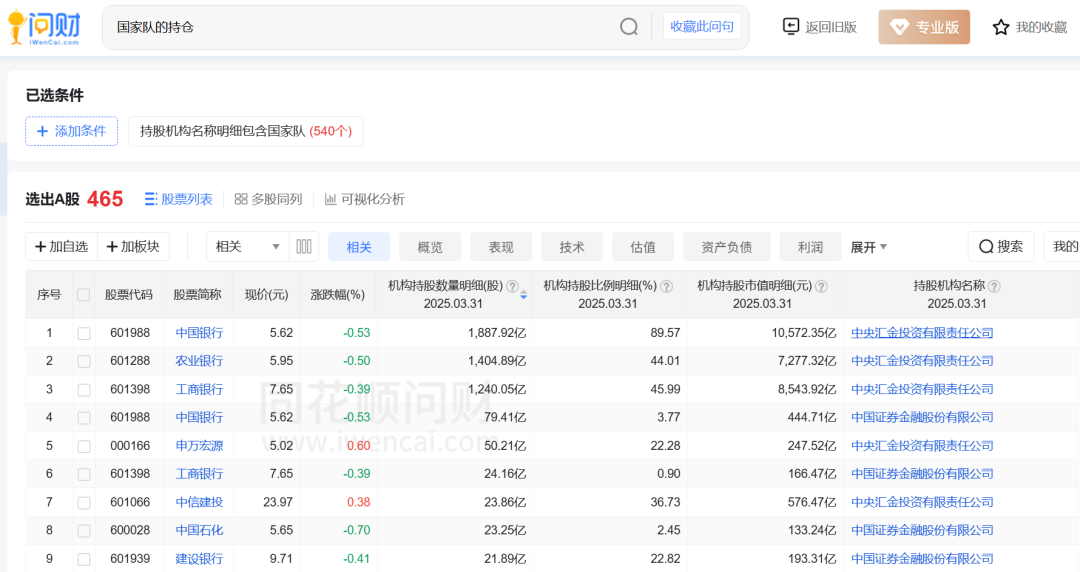Open stock link 中国石化
This screenshot has height=572, width=1080.
pyautogui.click(x=199, y=531)
